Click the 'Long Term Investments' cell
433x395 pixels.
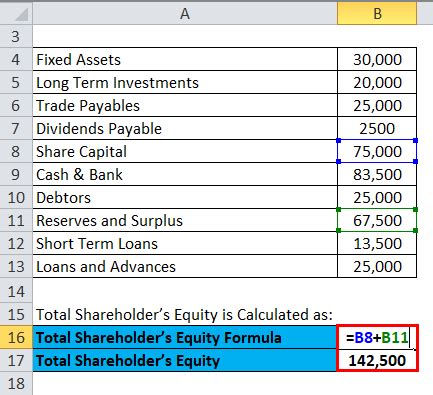185,82
